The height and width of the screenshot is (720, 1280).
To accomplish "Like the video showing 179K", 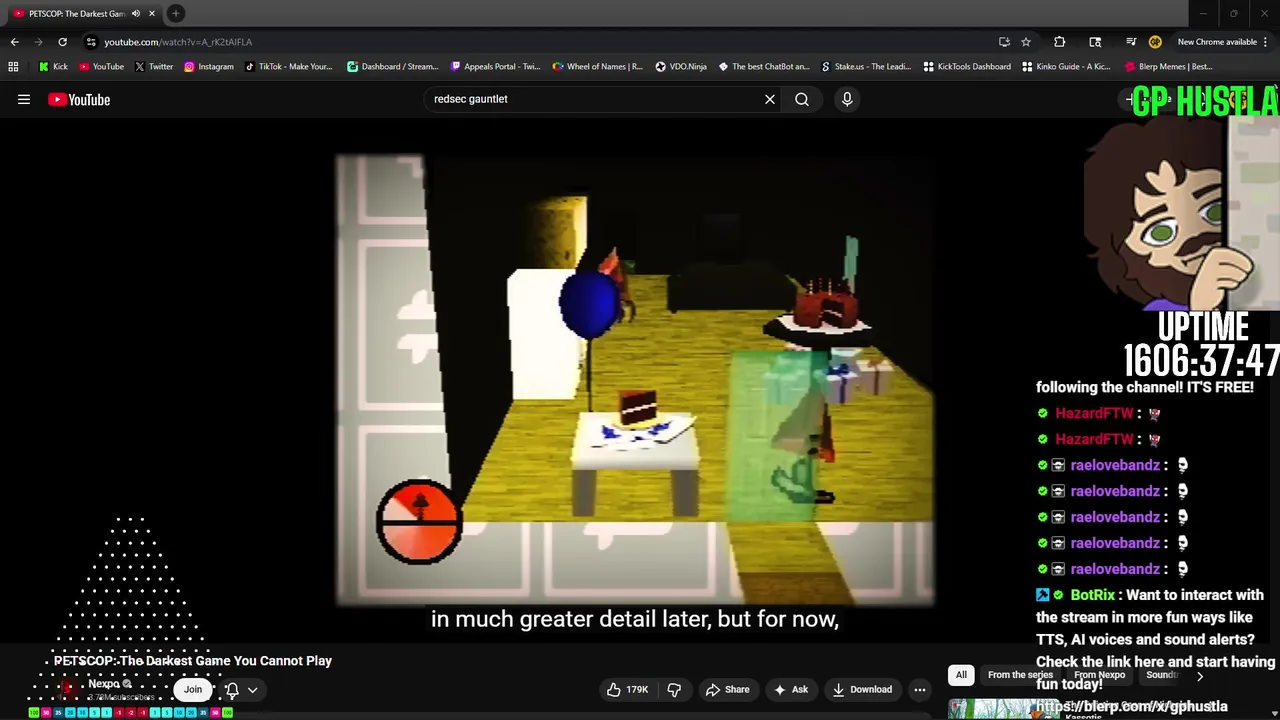I will click(628, 689).
